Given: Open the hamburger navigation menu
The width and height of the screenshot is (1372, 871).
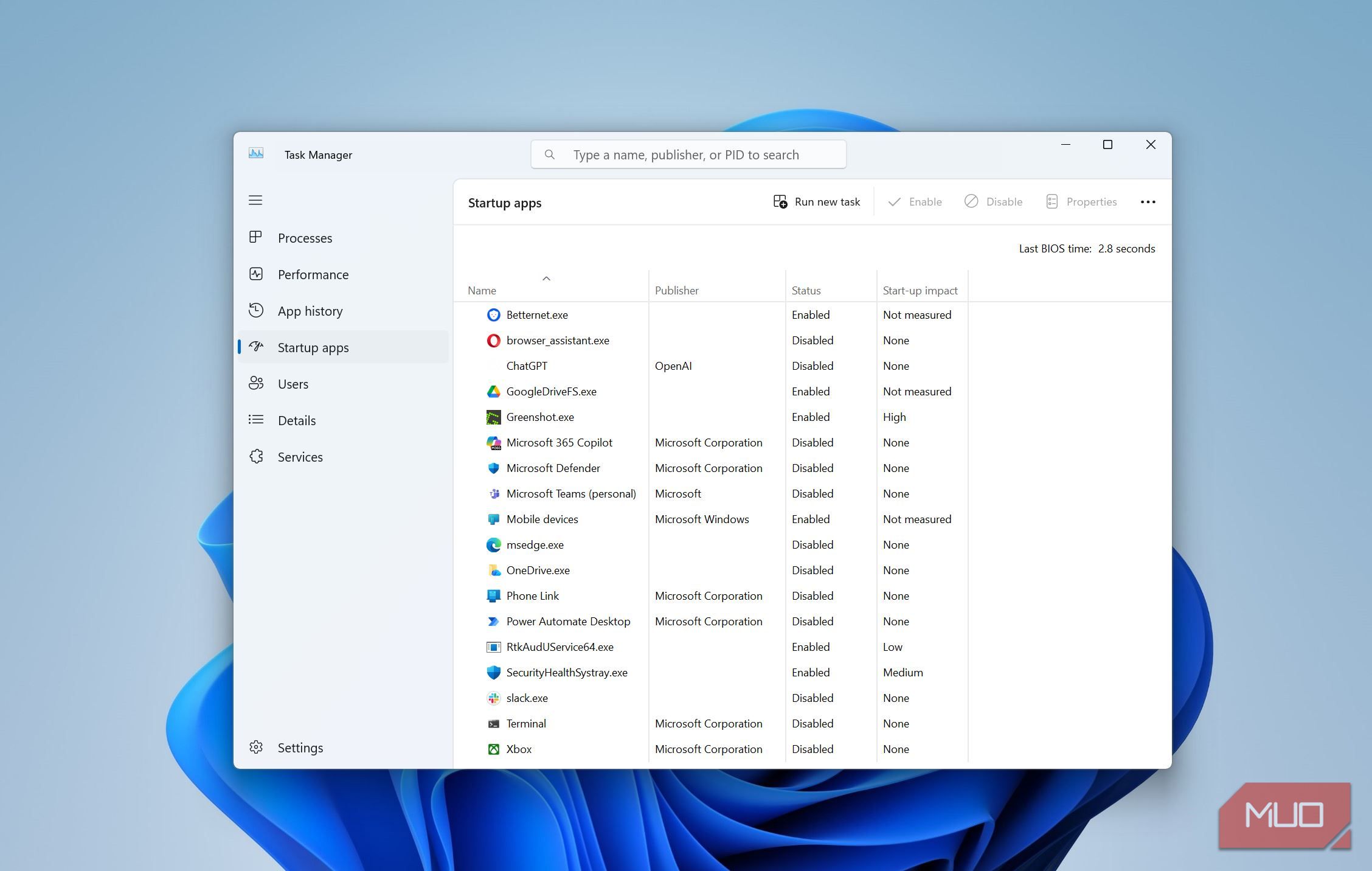Looking at the screenshot, I should click(x=255, y=200).
